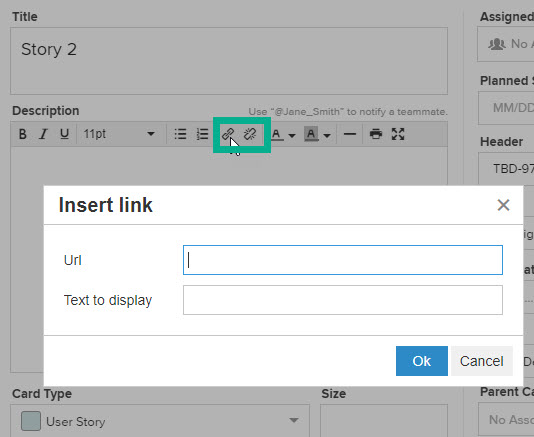Click the Insert link chain icon
The width and height of the screenshot is (534, 437).
pyautogui.click(x=228, y=134)
